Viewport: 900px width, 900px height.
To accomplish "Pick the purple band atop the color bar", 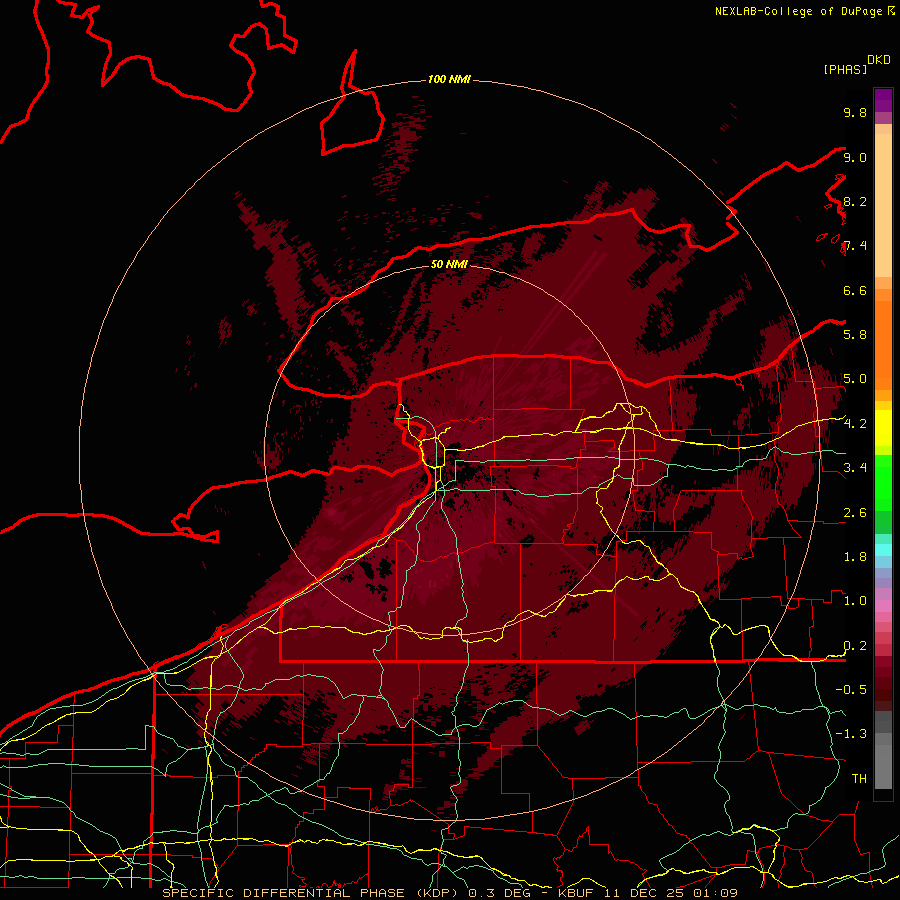I will (883, 100).
